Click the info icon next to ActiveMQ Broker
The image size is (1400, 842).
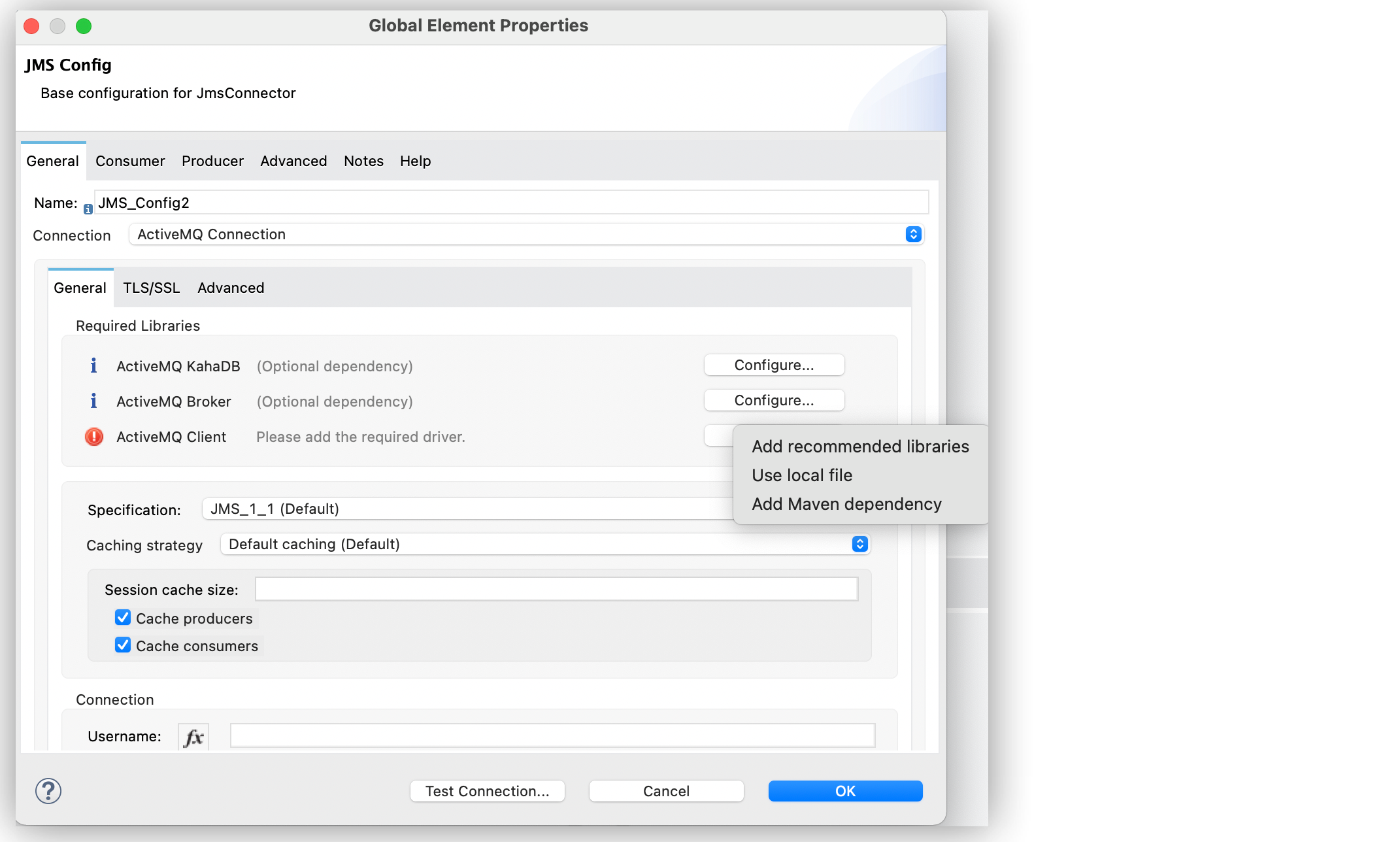point(94,401)
